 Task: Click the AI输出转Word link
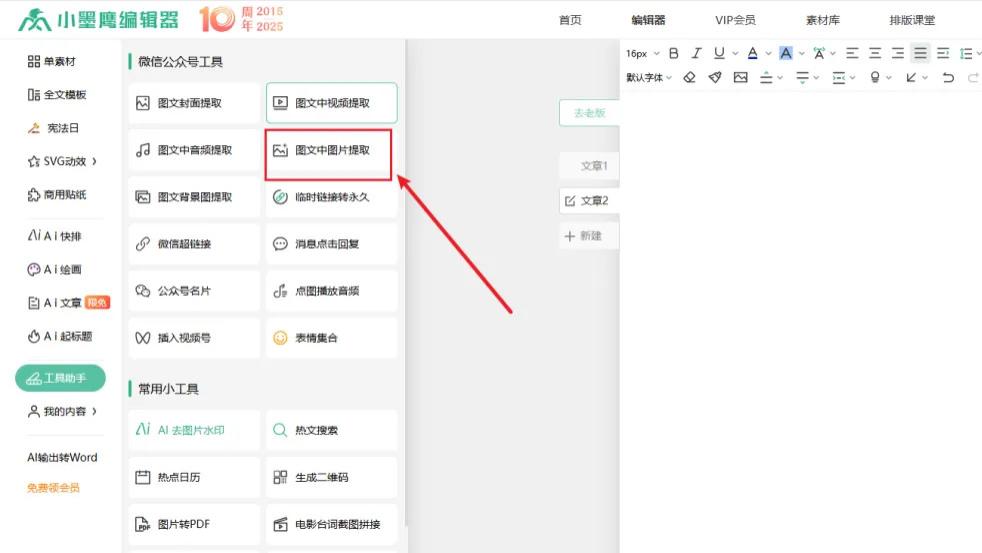62,458
